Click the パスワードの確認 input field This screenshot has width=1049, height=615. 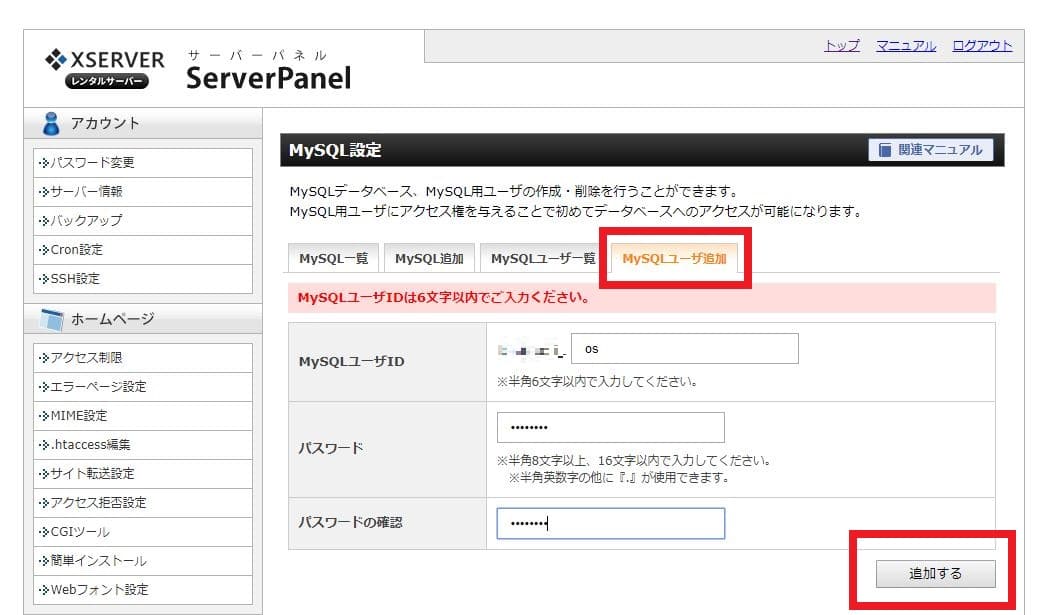610,523
